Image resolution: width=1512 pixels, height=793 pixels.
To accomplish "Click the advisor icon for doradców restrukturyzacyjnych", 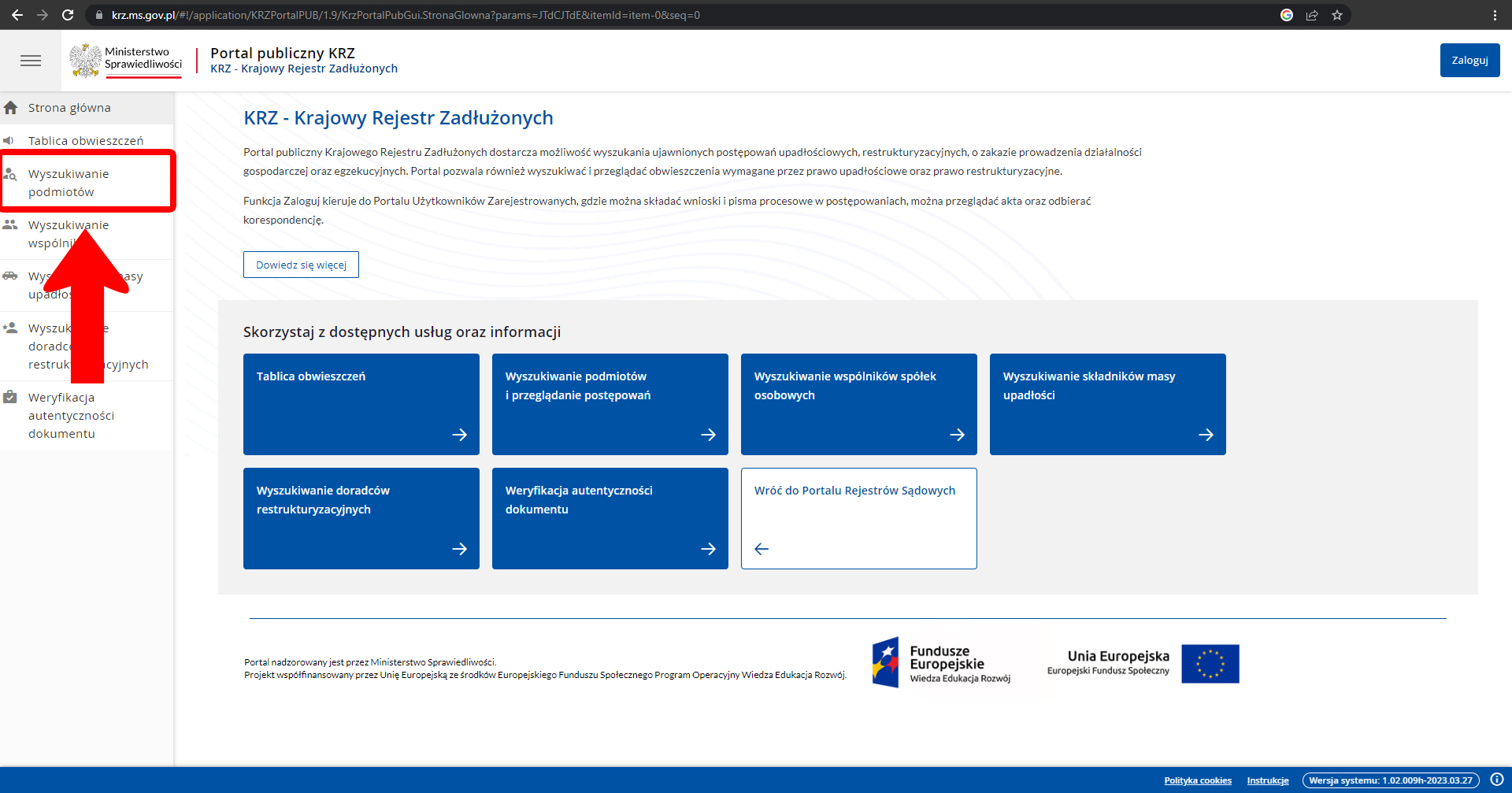I will [10, 328].
